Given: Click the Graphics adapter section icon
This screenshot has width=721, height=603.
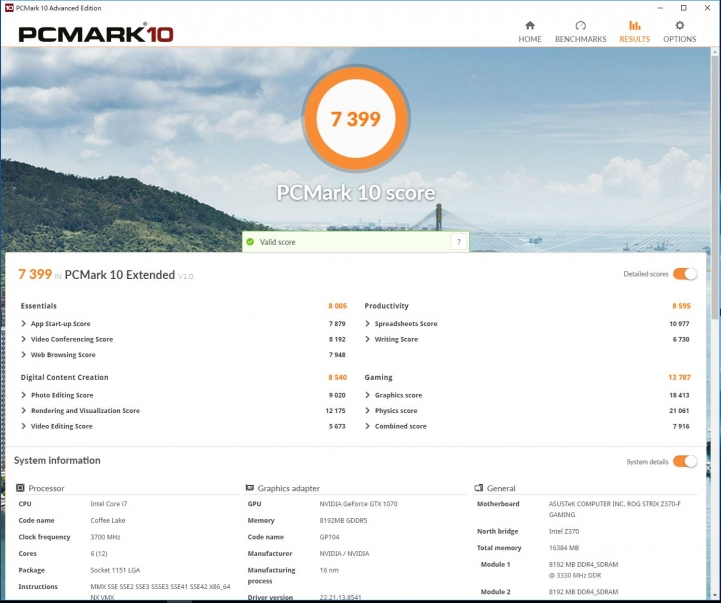Looking at the screenshot, I should 250,488.
